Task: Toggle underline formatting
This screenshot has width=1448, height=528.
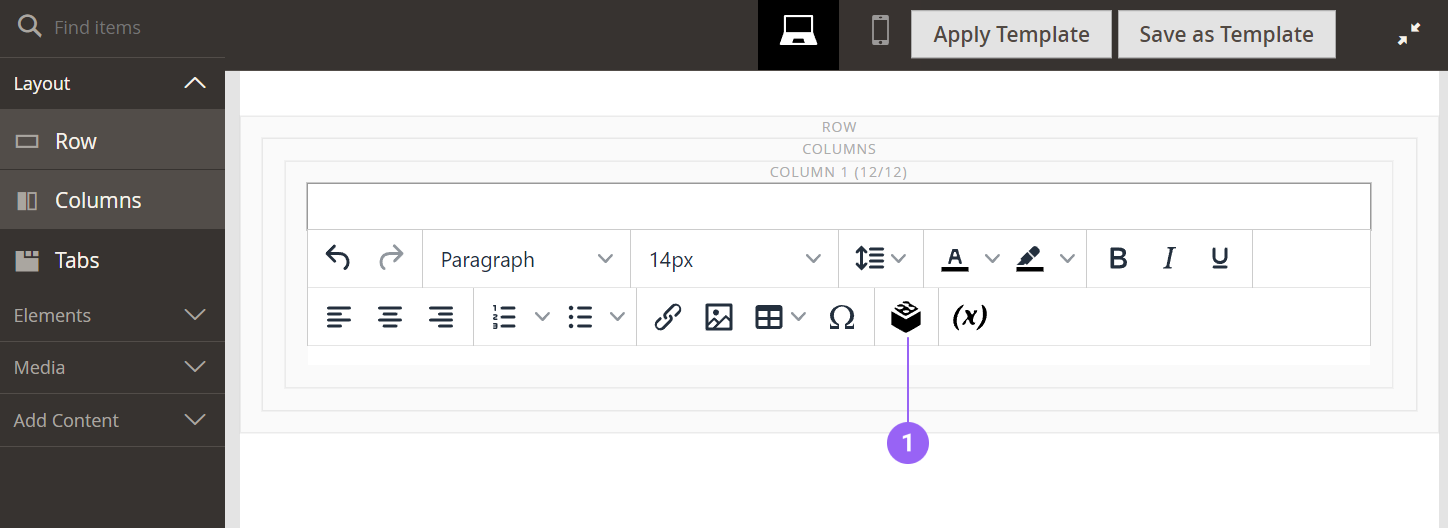Action: click(x=1219, y=259)
